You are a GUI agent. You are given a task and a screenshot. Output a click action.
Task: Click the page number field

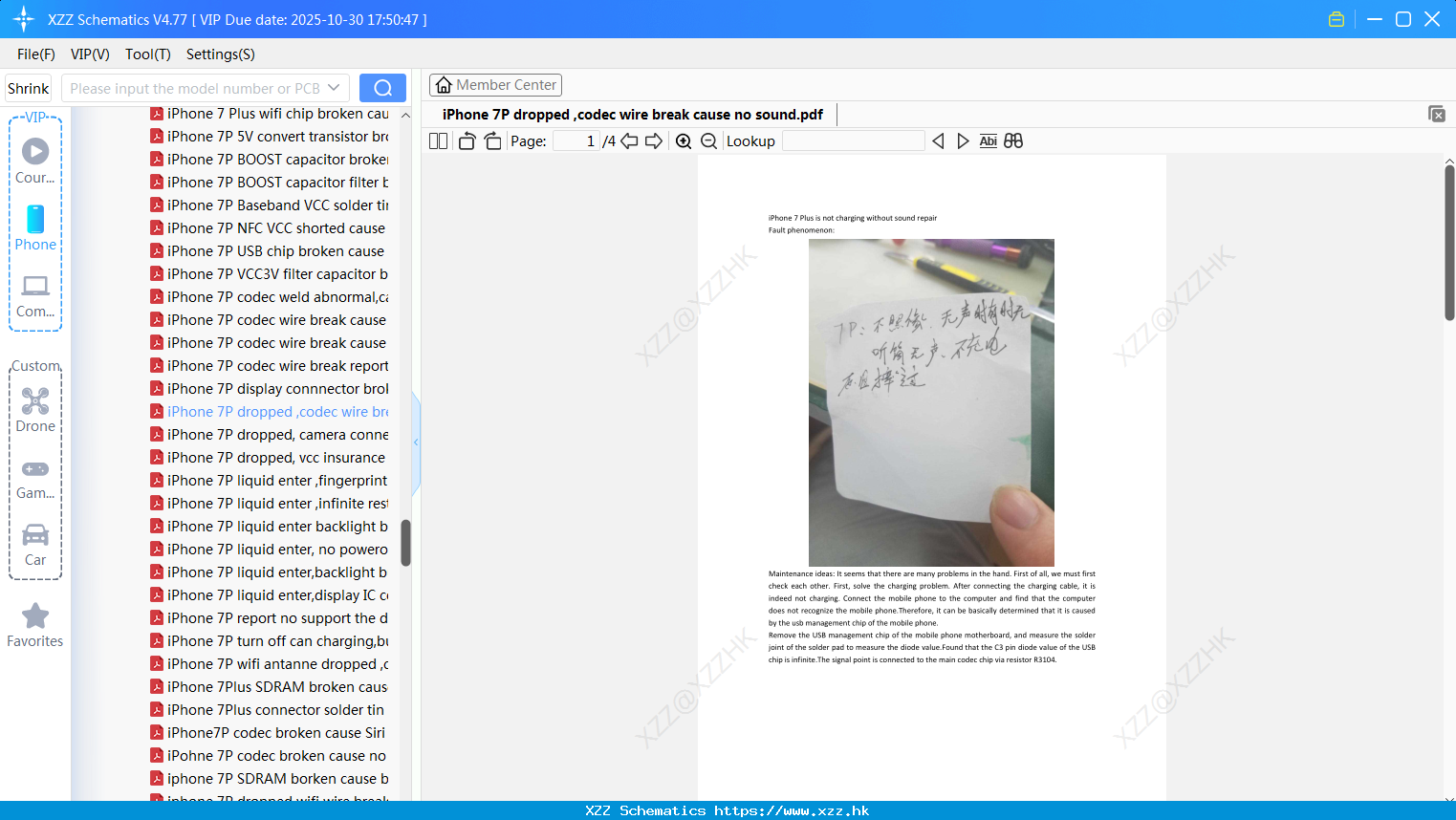coord(576,141)
